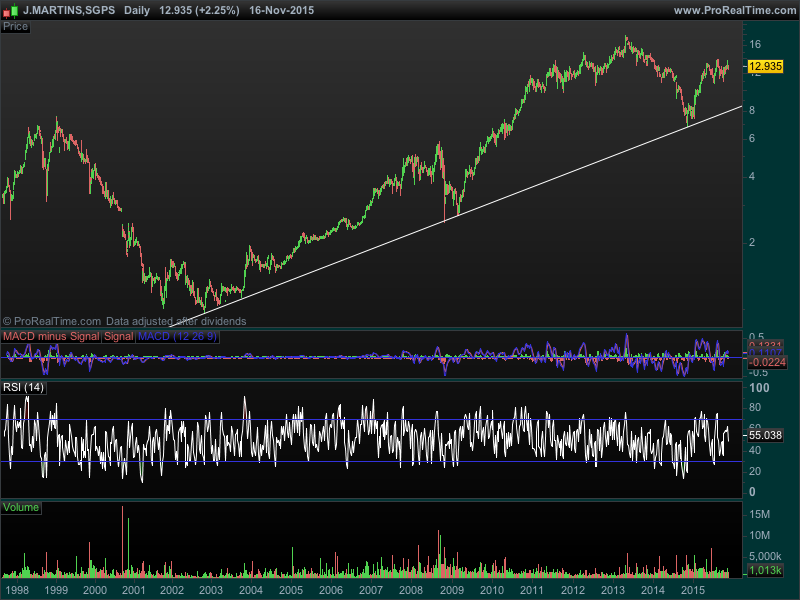The width and height of the screenshot is (800, 600).
Task: Click the 80 level on RSI axis
Action: click(755, 408)
